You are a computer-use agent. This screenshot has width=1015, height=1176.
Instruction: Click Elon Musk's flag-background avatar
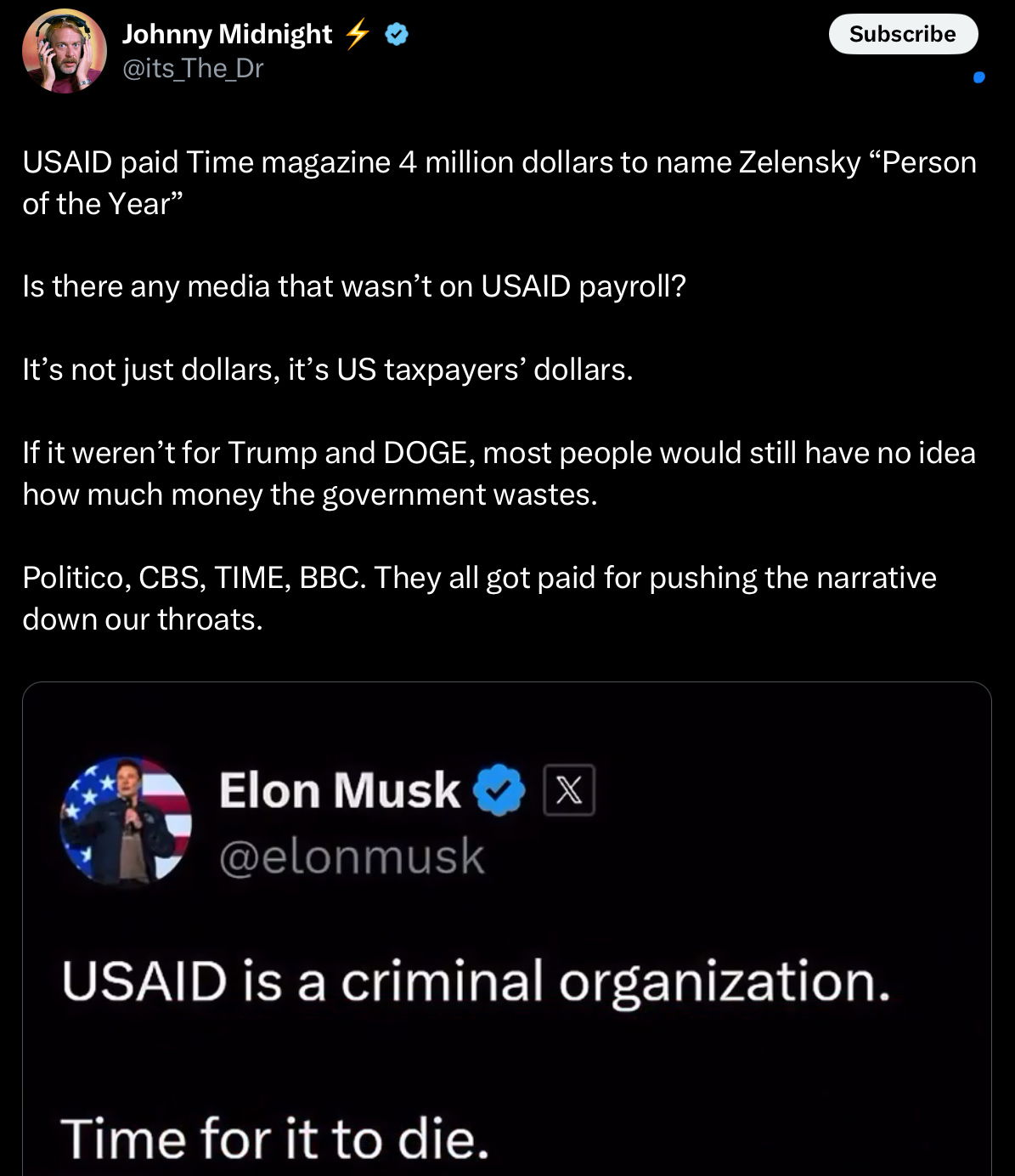point(126,821)
